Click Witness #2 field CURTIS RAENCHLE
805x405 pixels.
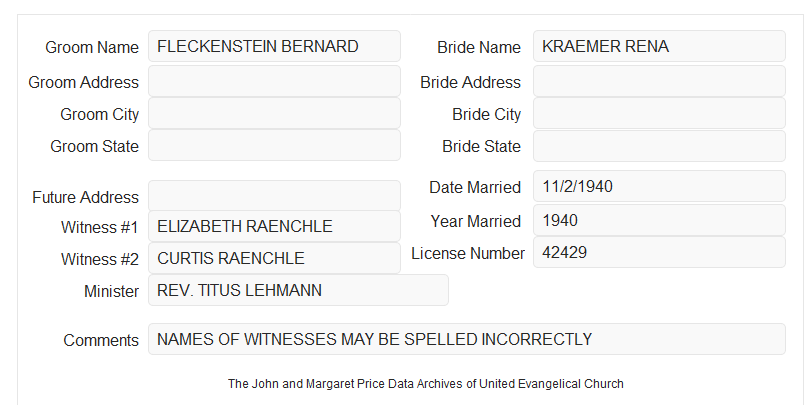point(274,258)
